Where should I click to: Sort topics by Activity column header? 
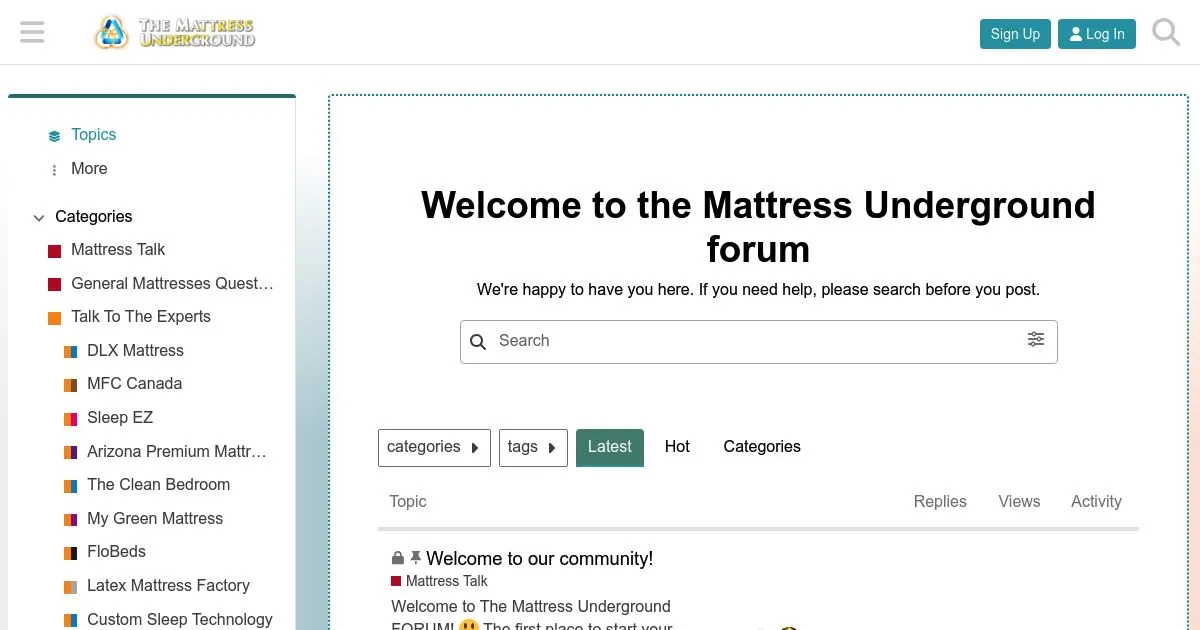1096,502
